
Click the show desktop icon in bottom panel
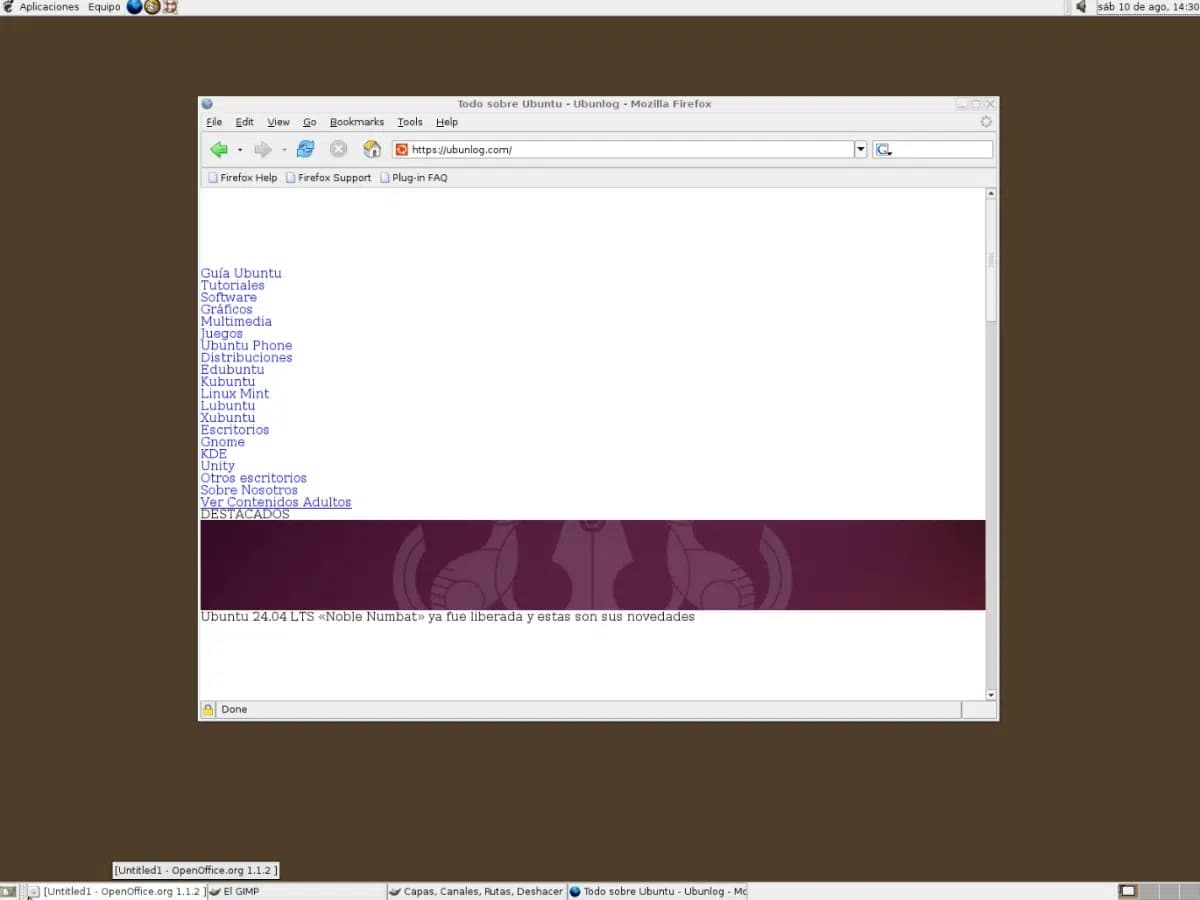pyautogui.click(x=8, y=891)
